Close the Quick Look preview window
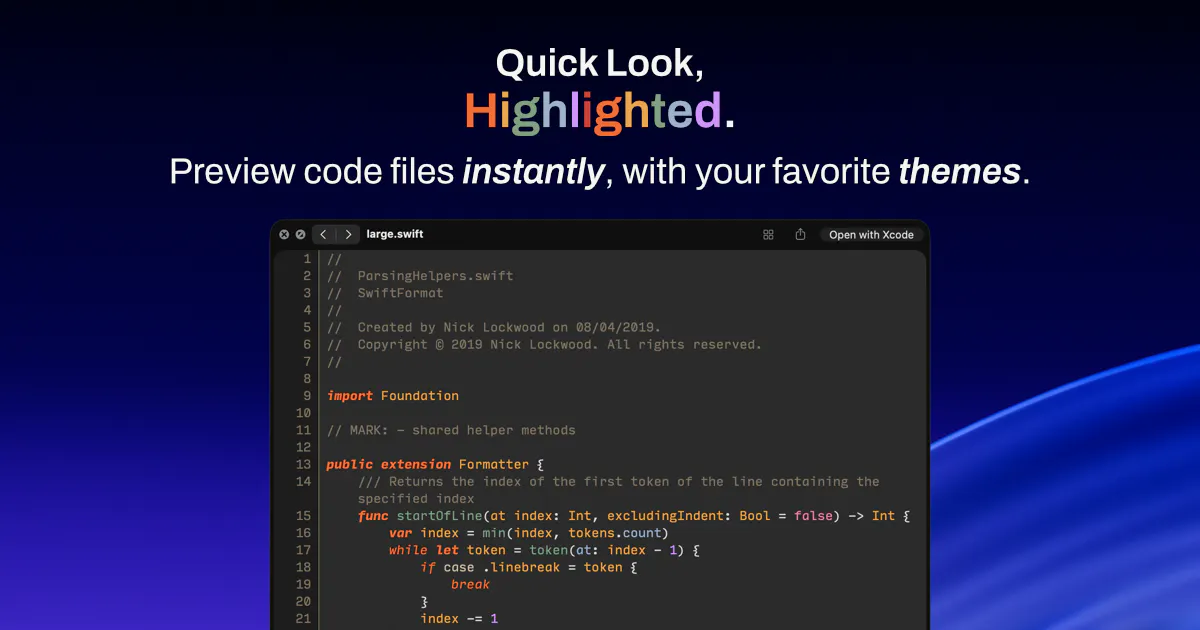 coord(284,235)
